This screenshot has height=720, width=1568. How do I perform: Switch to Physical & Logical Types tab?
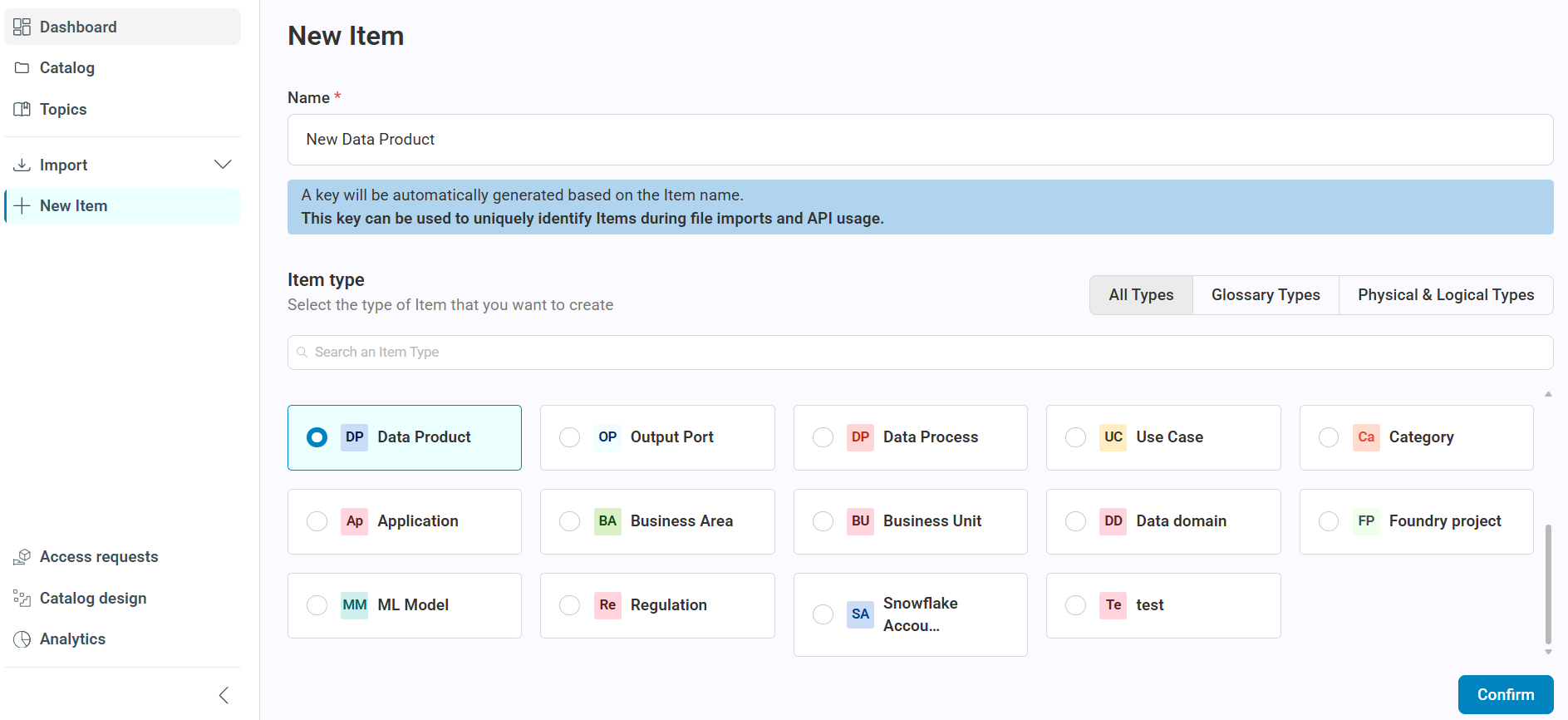click(x=1446, y=295)
